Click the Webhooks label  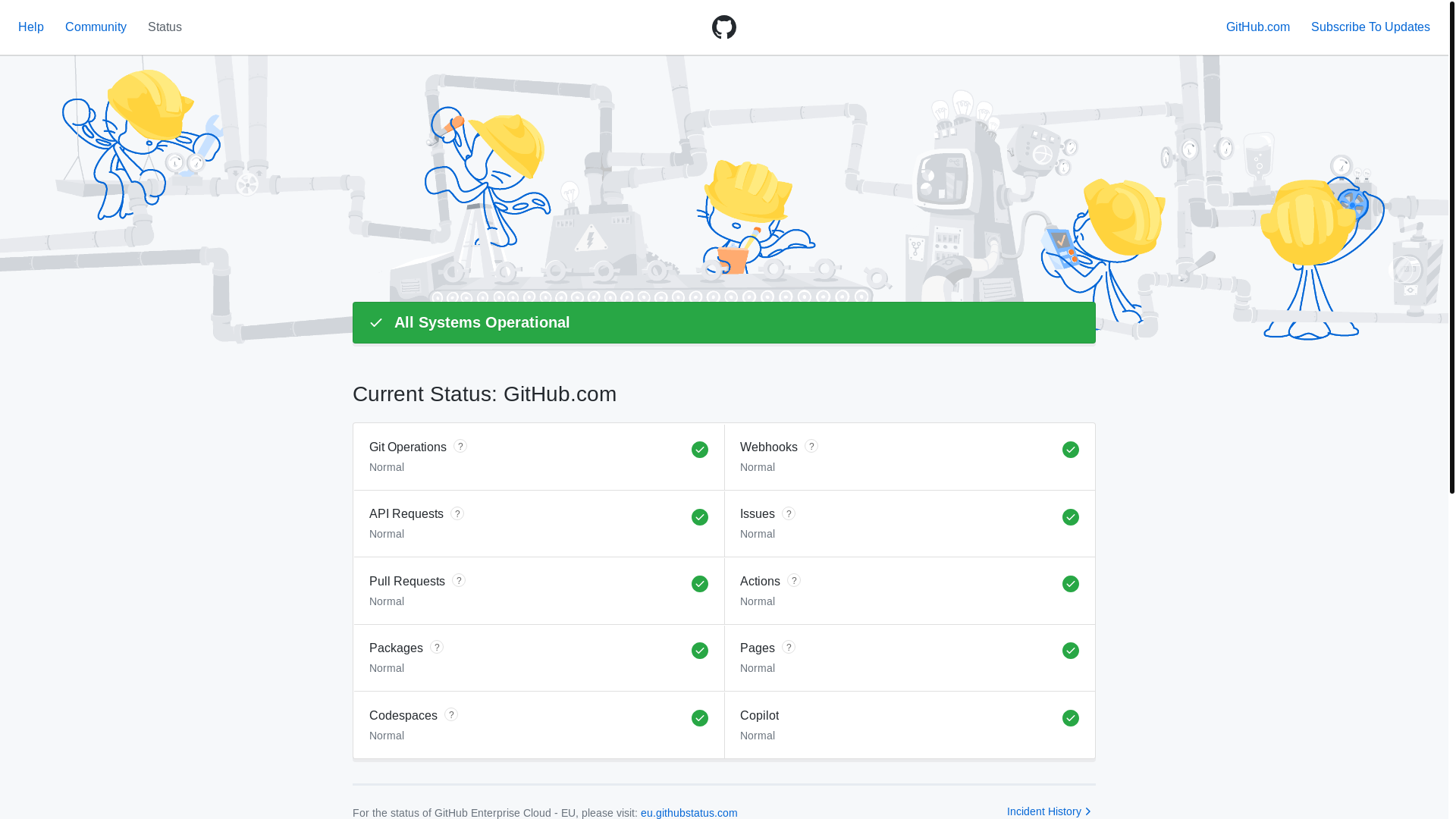(769, 447)
